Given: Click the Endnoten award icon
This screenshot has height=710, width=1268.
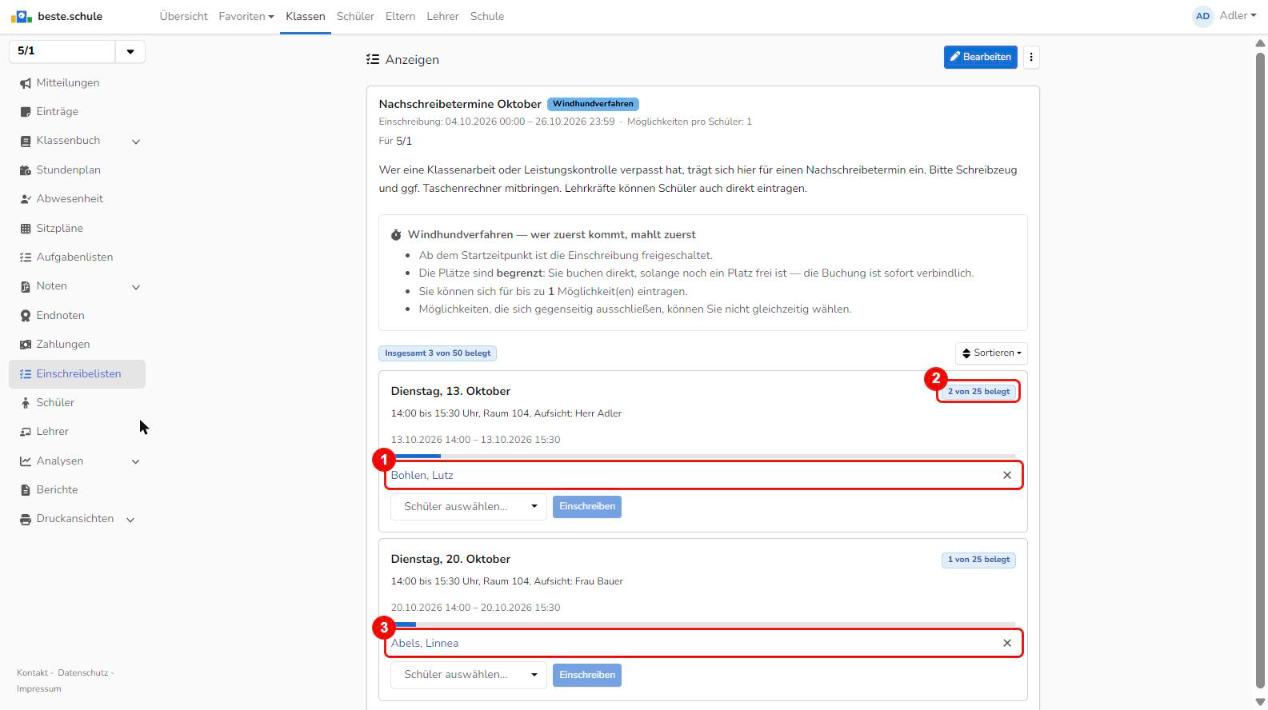Looking at the screenshot, I should click(24, 316).
